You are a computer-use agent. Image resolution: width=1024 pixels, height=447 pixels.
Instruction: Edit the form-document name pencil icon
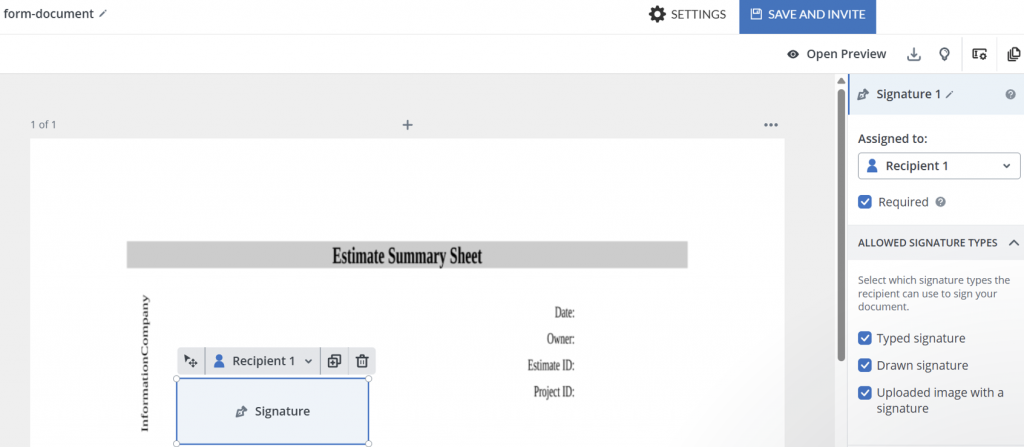pyautogui.click(x=103, y=13)
